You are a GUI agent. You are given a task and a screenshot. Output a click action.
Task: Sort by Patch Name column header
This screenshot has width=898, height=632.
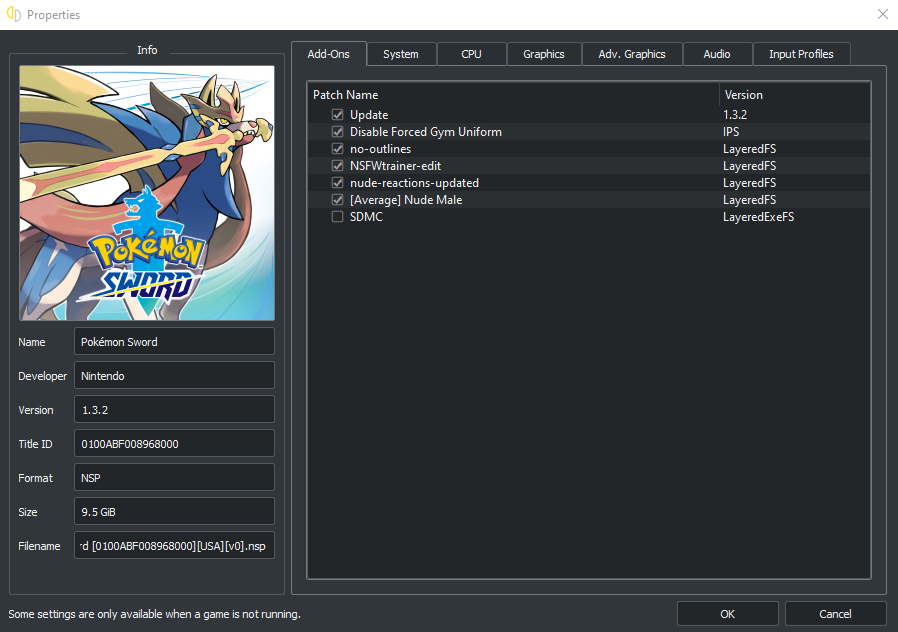[x=513, y=94]
